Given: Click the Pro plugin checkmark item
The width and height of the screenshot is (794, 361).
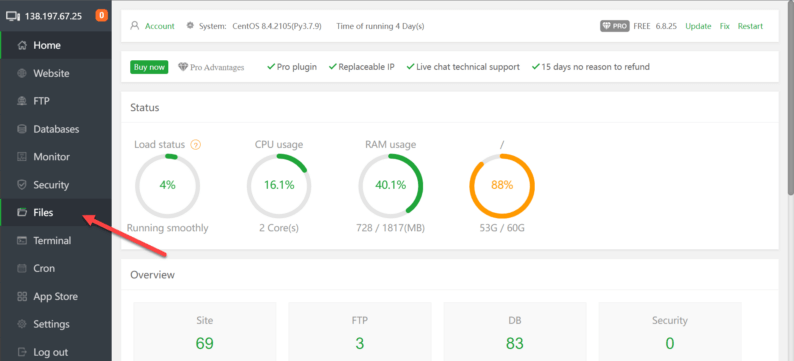Looking at the screenshot, I should (x=292, y=67).
